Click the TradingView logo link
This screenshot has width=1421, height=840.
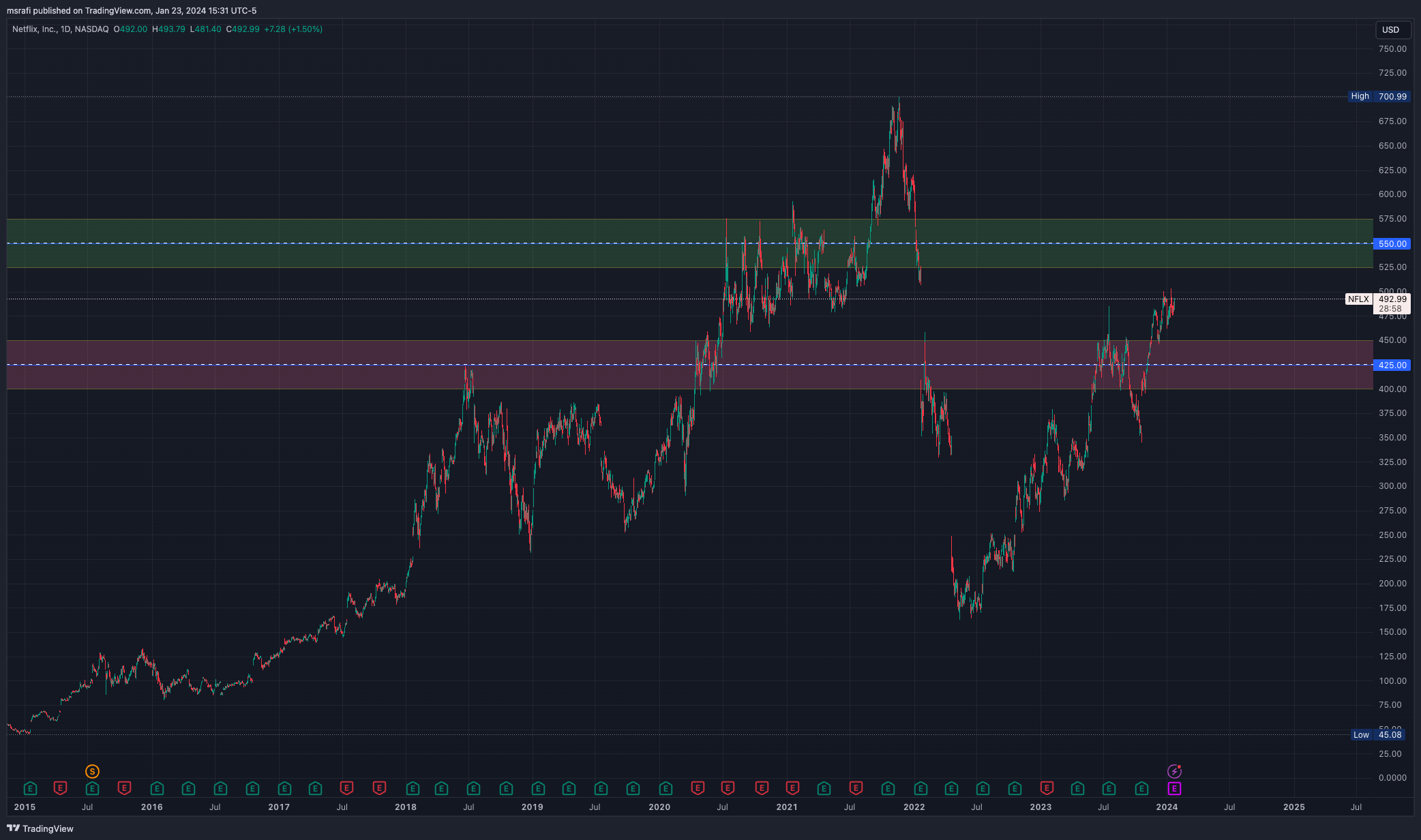pos(40,828)
